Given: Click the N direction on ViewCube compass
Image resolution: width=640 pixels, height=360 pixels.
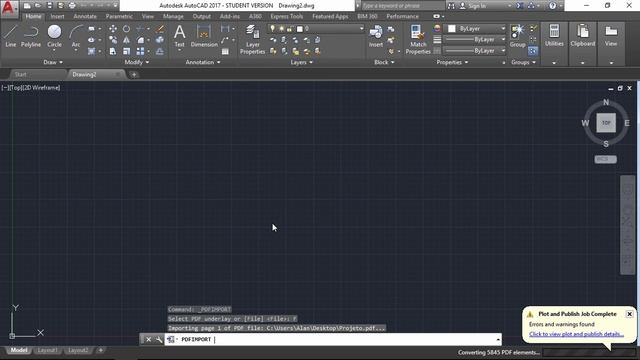Looking at the screenshot, I should [x=606, y=102].
